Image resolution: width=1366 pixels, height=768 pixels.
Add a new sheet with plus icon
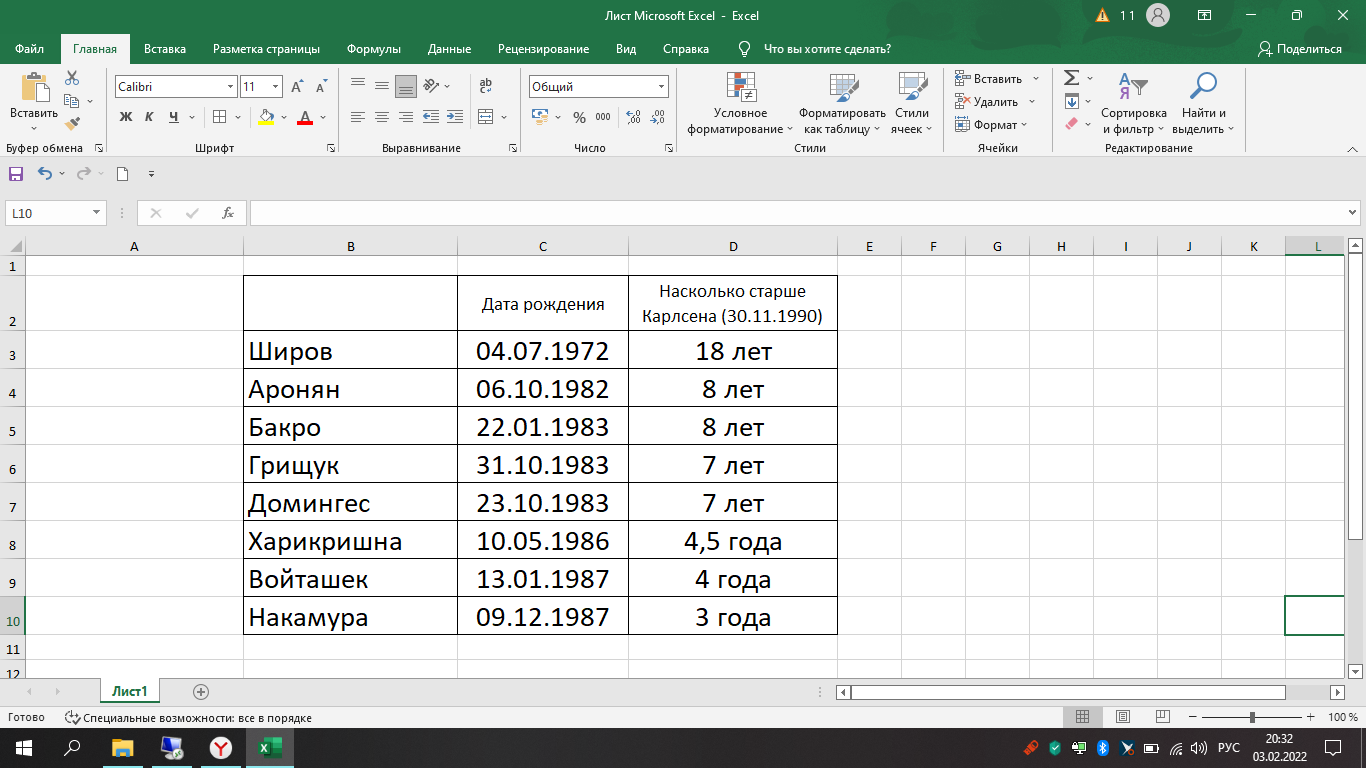[x=201, y=692]
